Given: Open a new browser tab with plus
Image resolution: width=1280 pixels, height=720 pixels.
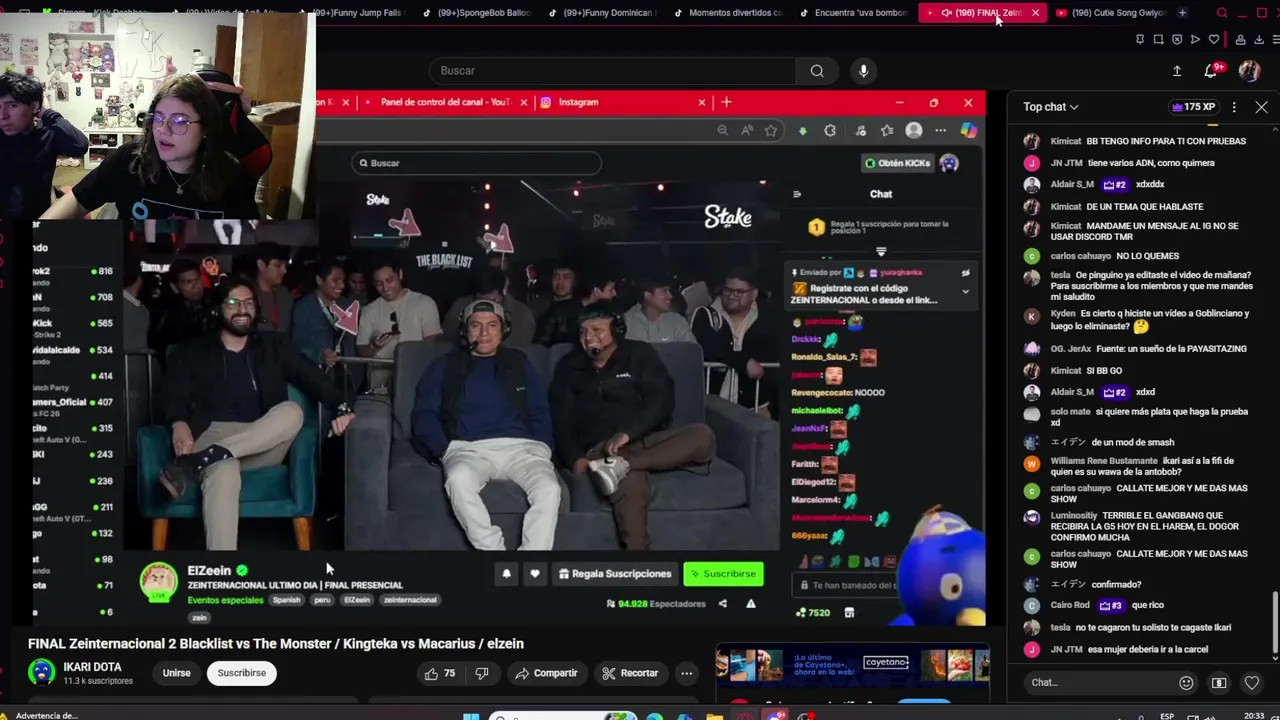Looking at the screenshot, I should click(1182, 13).
